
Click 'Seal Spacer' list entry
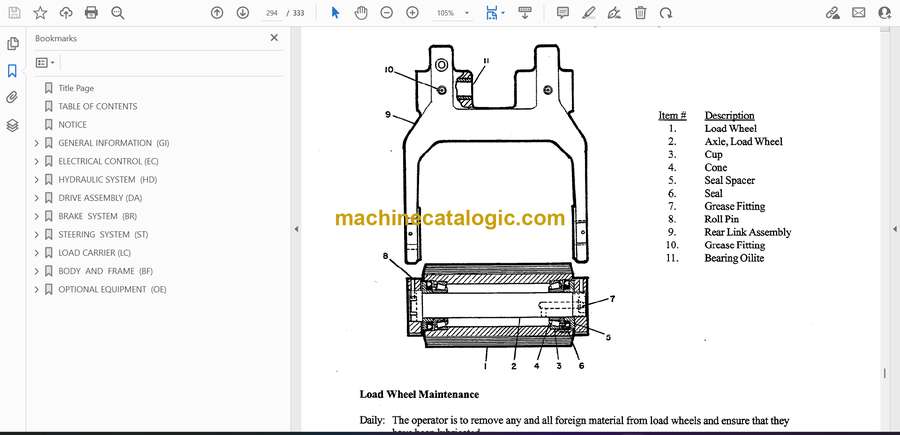730,180
